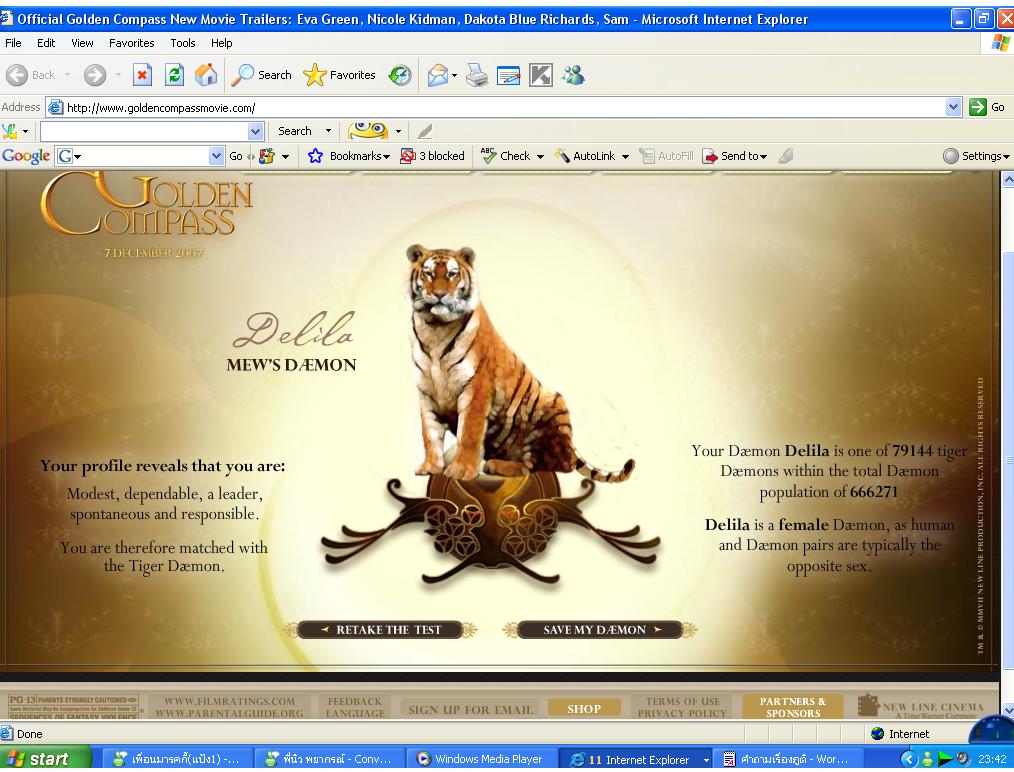Open the View menu

click(82, 43)
